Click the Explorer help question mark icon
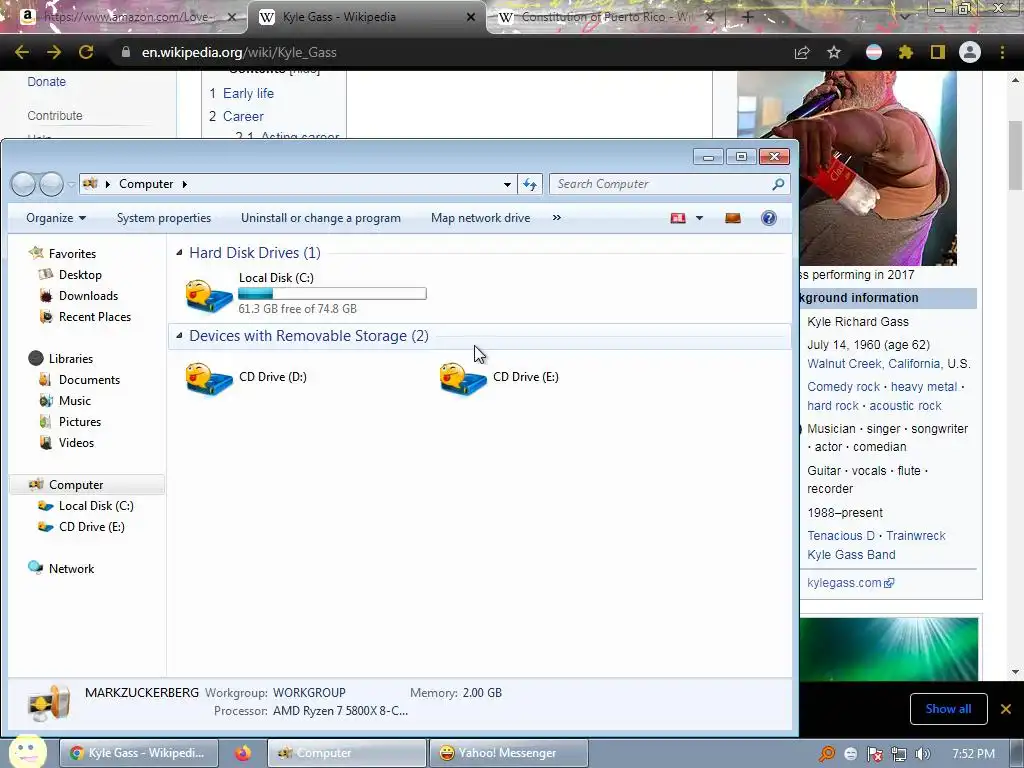The height and width of the screenshot is (768, 1024). [769, 218]
